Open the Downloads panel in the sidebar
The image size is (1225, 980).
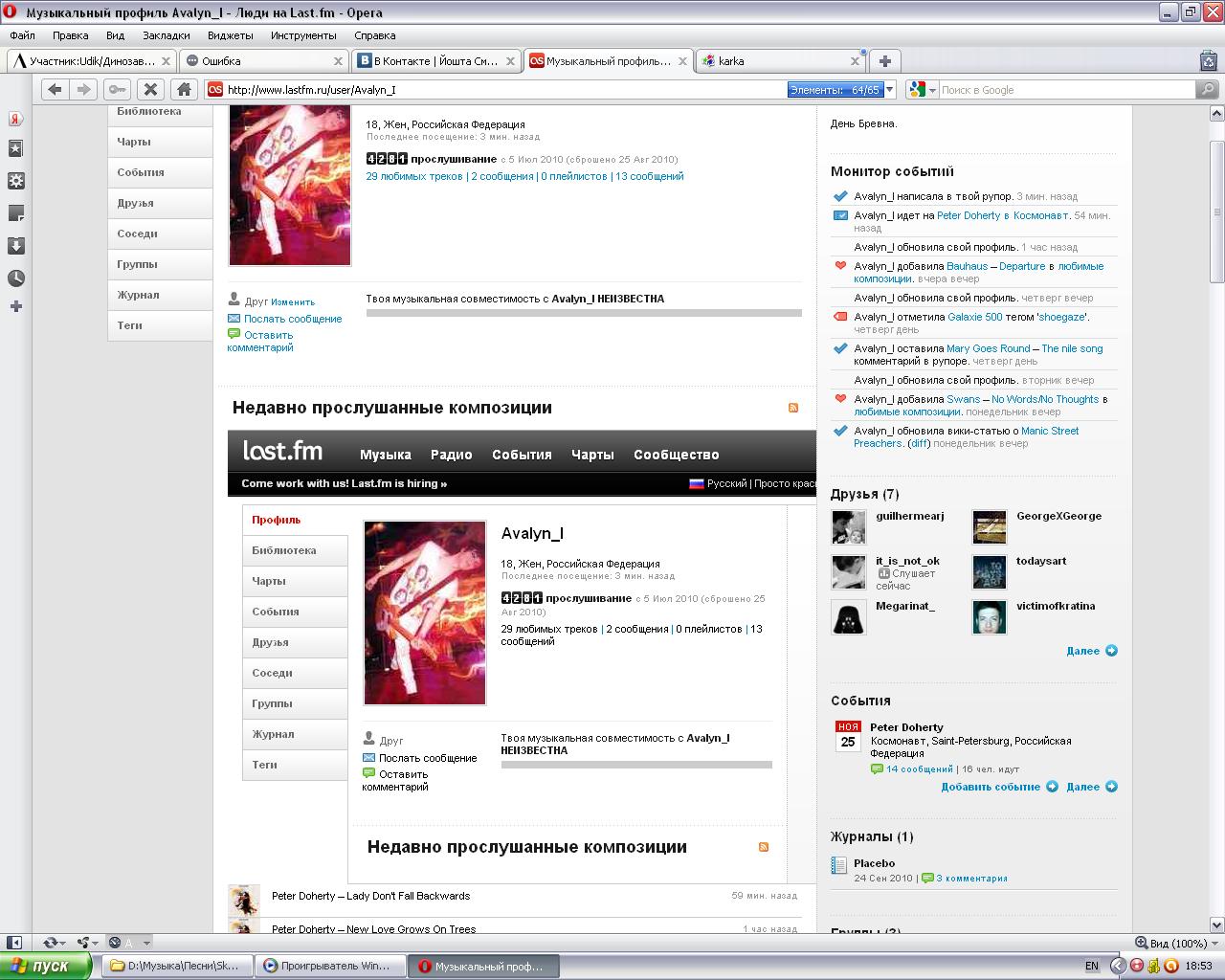[15, 246]
